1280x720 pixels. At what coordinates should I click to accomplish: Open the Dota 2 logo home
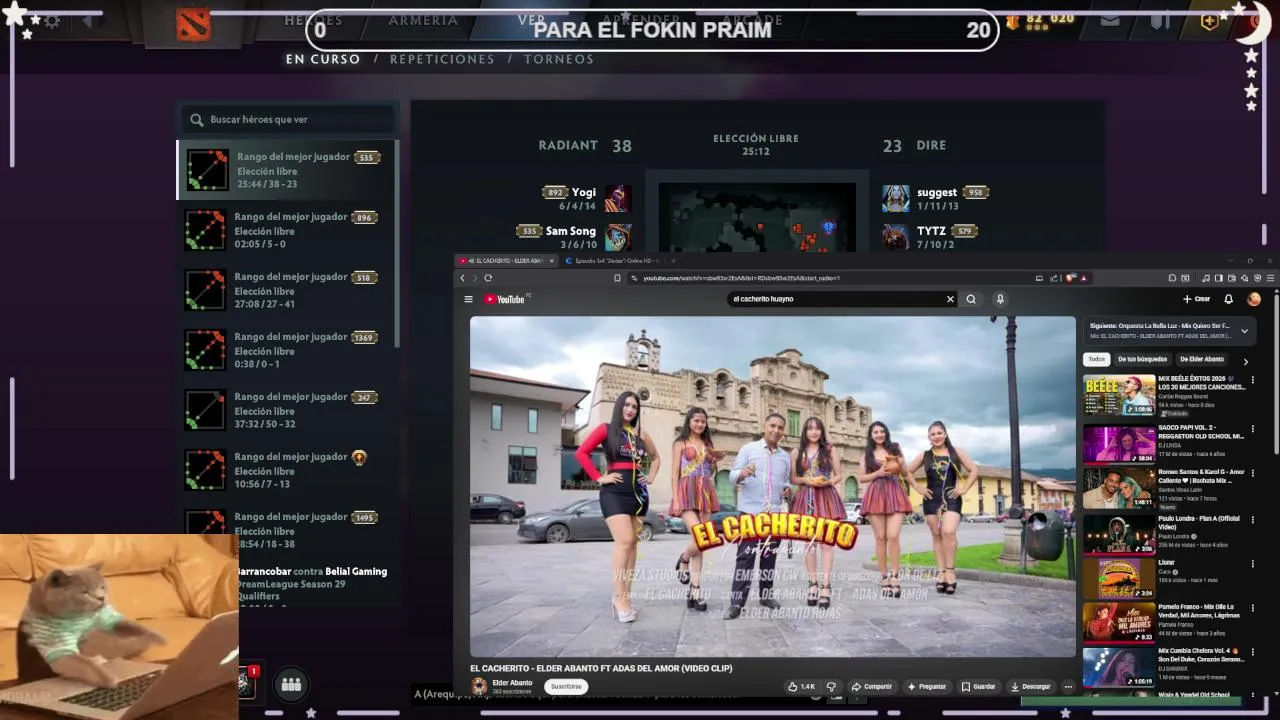click(193, 24)
